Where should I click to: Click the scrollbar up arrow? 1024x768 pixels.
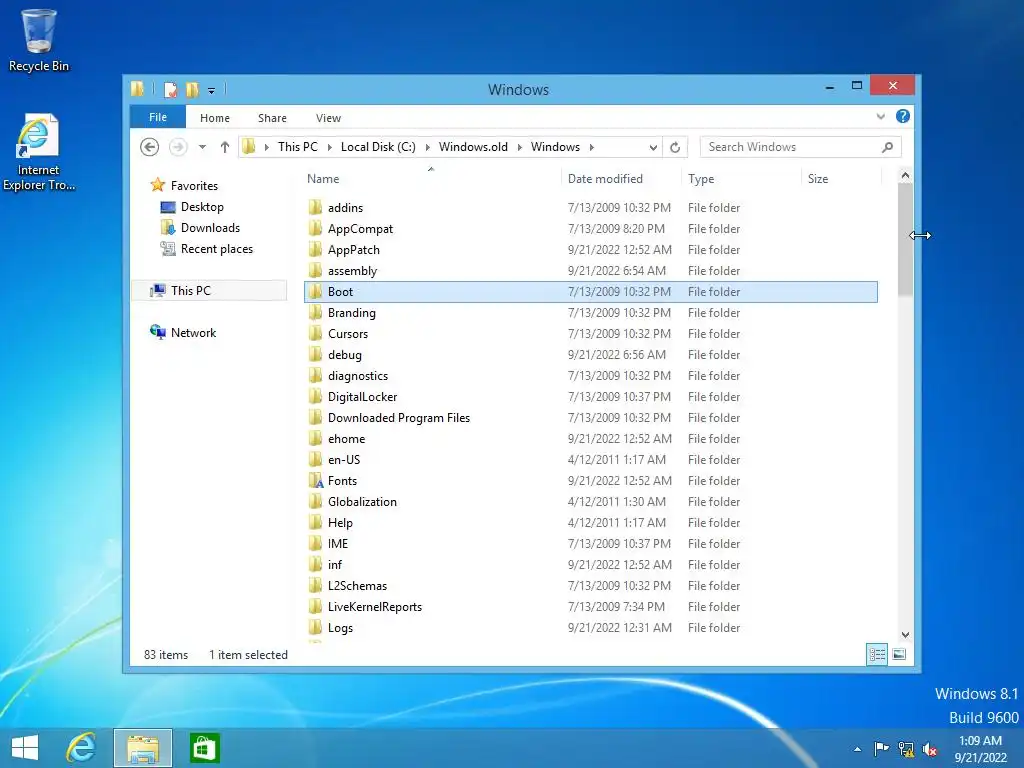coord(905,175)
